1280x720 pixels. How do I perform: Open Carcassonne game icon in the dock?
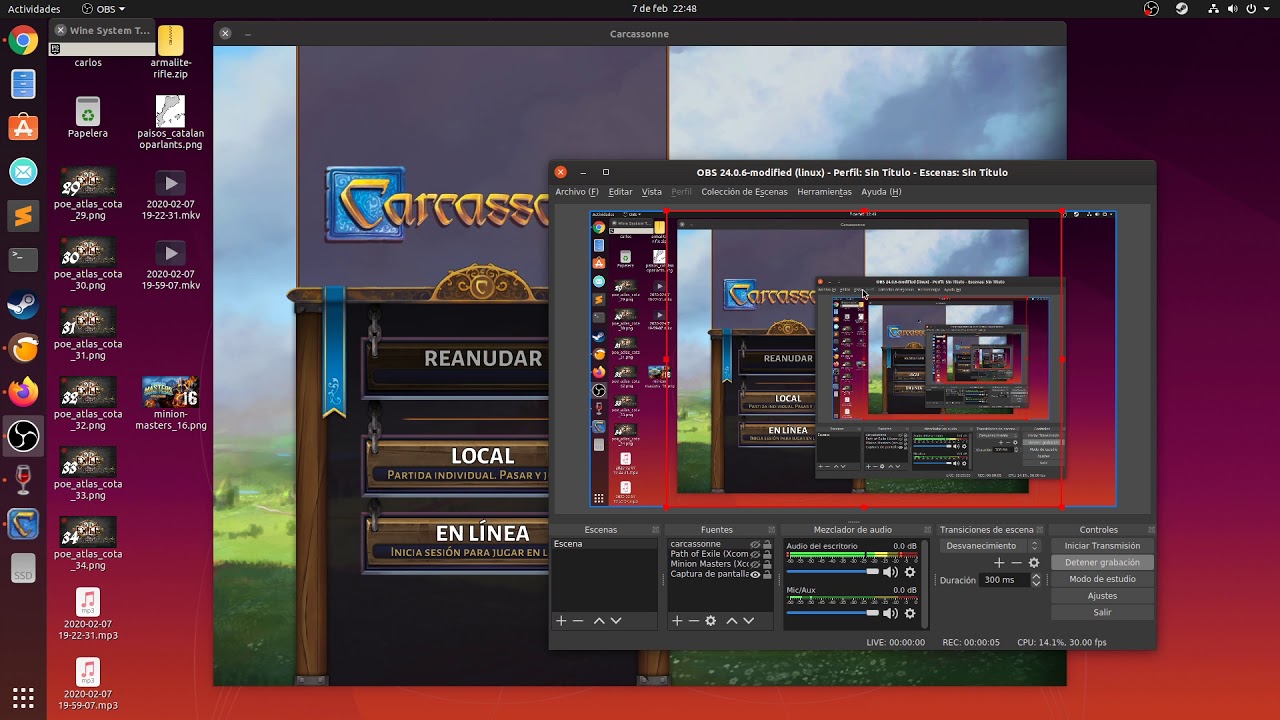coord(23,523)
